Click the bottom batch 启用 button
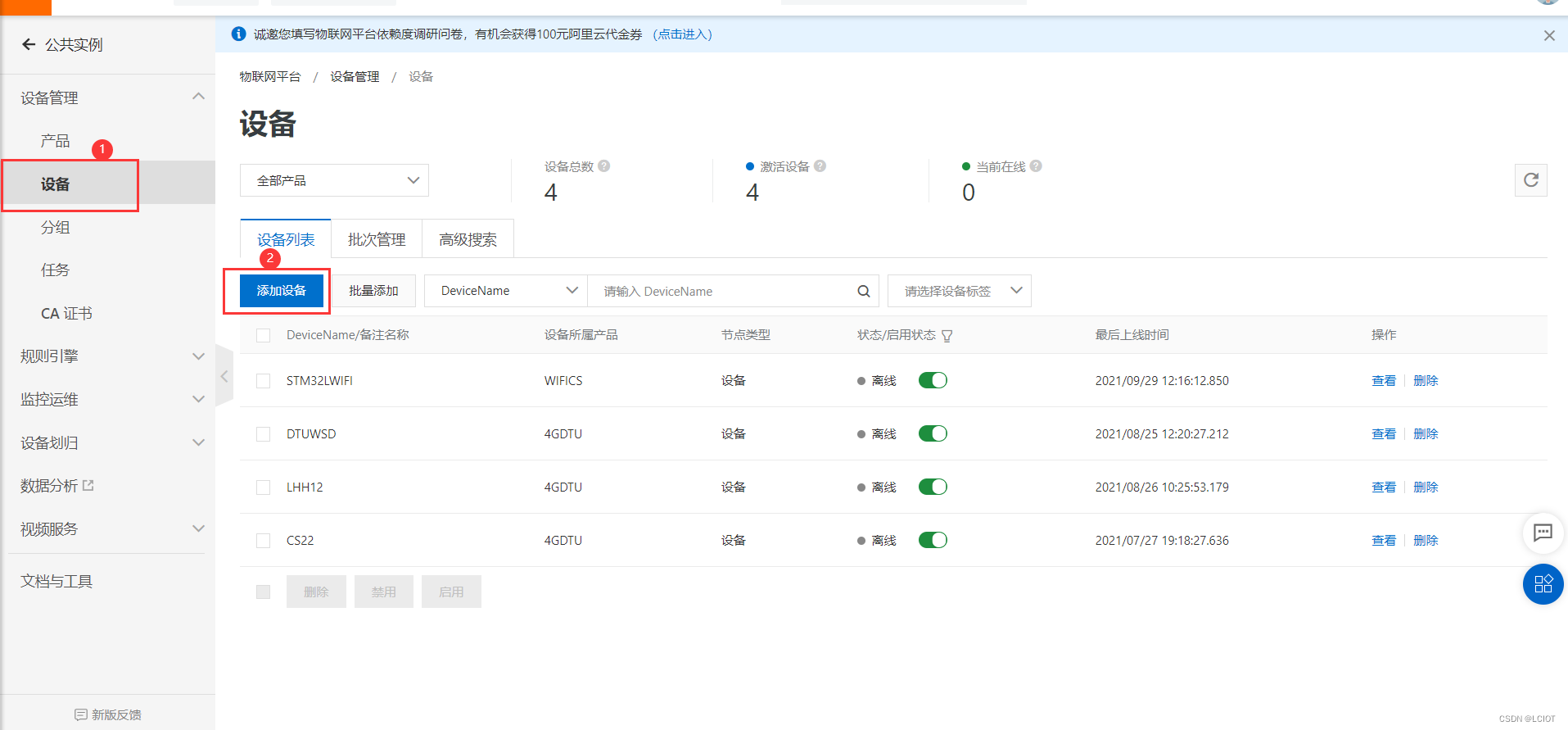Screen dimensions: 1568x730 [x=451, y=592]
